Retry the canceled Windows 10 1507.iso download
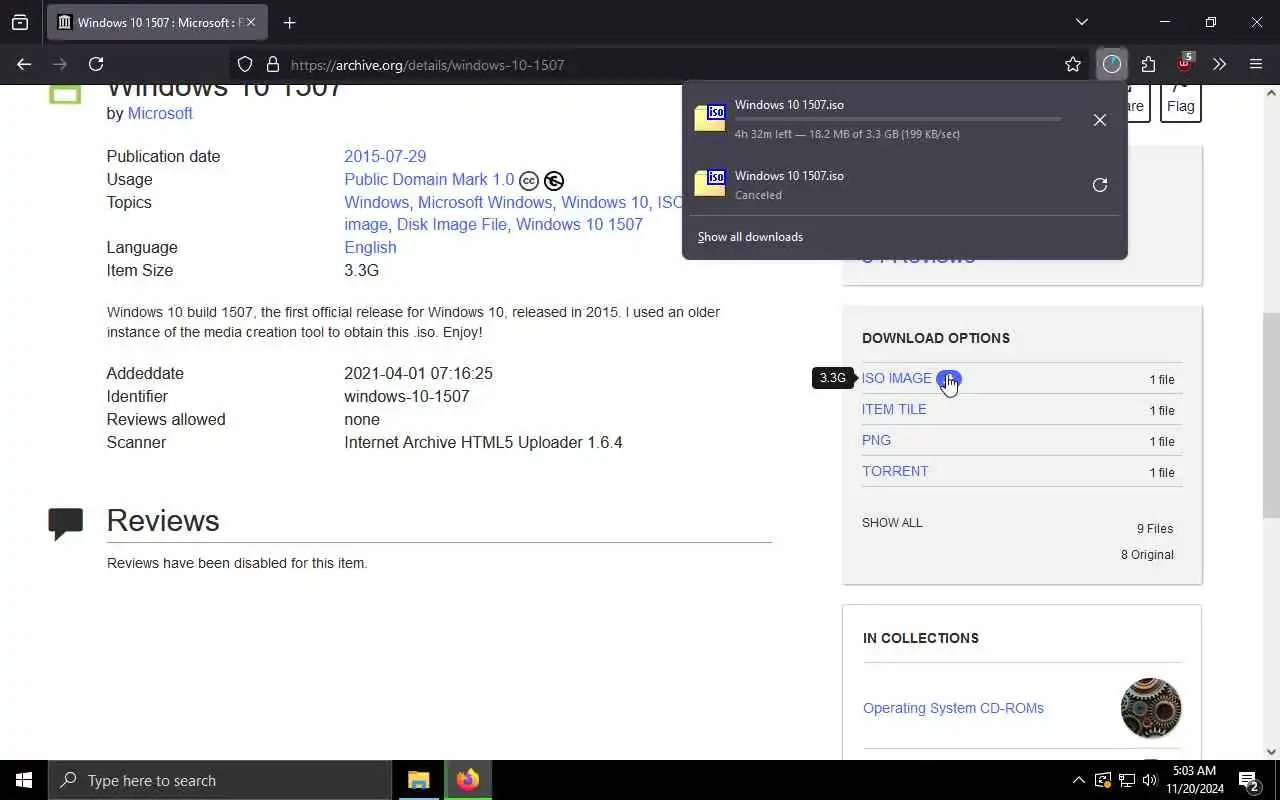The width and height of the screenshot is (1280, 800). coord(1099,185)
